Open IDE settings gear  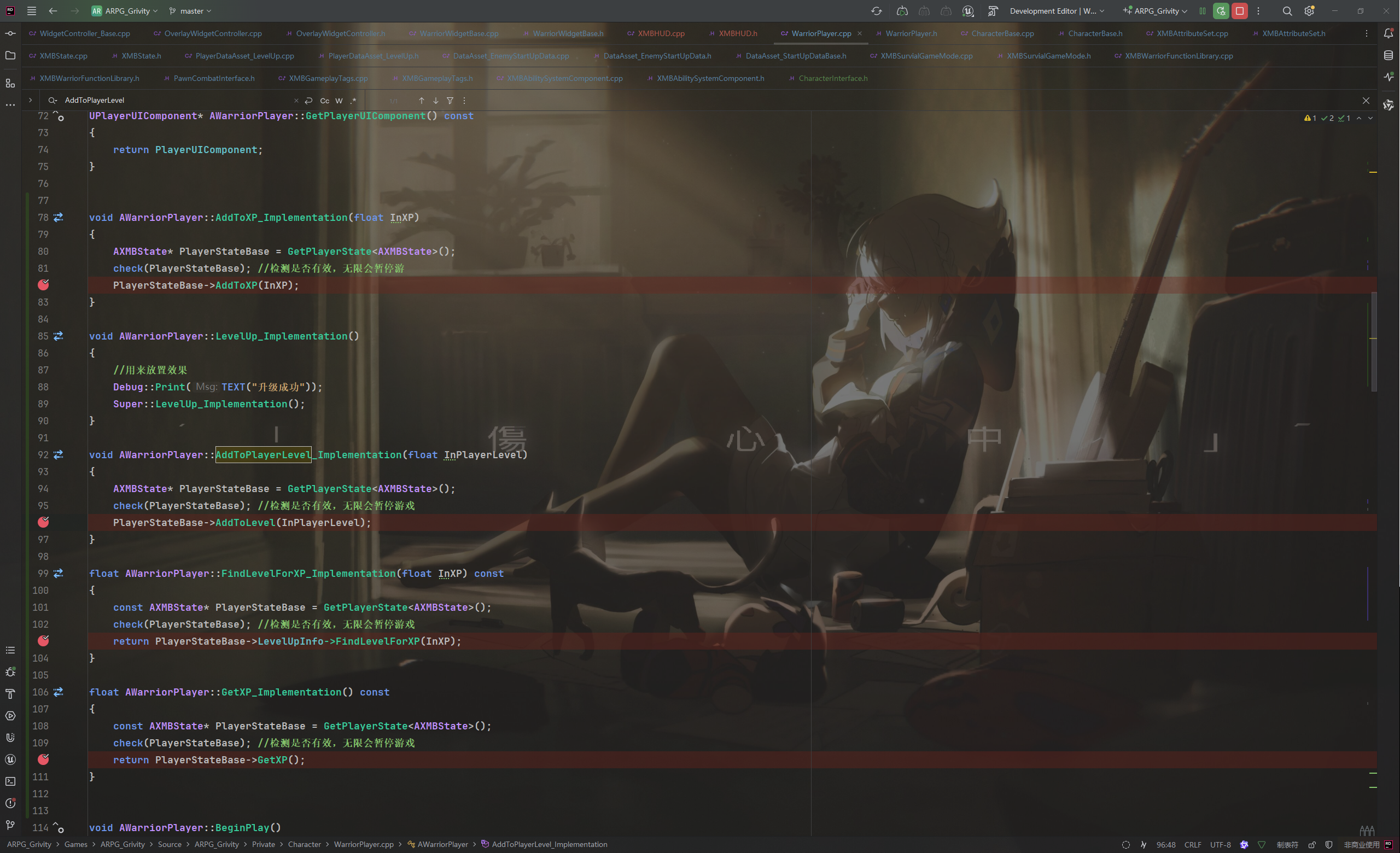click(x=1309, y=11)
